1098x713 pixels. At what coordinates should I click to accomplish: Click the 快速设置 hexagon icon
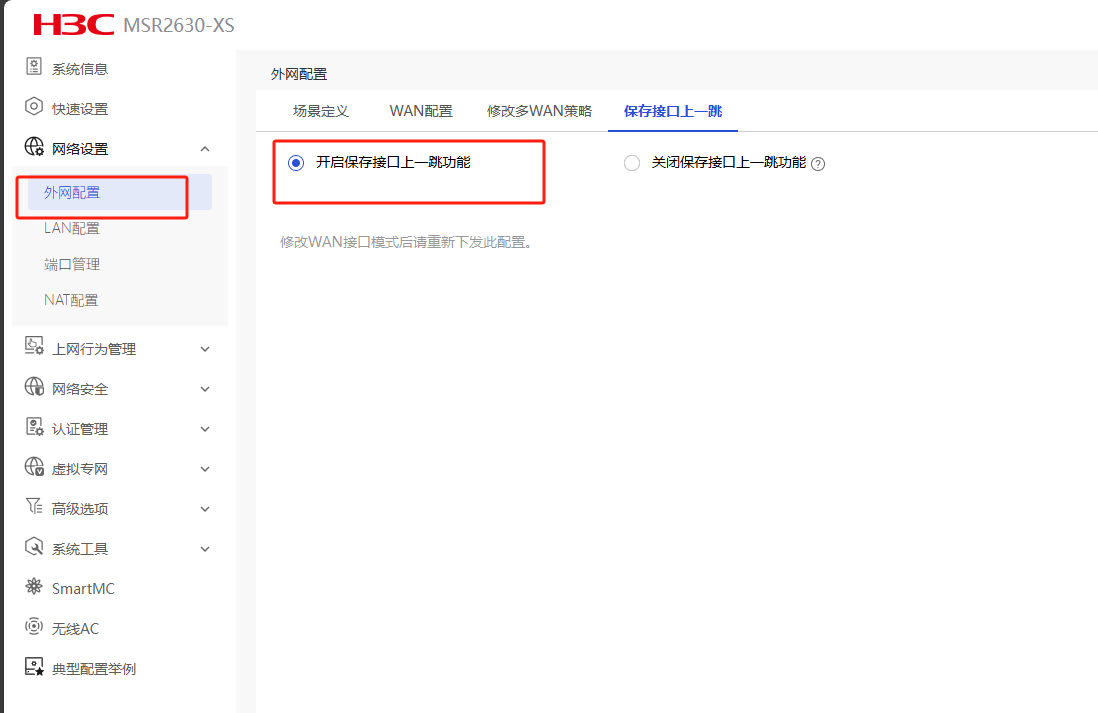34,108
